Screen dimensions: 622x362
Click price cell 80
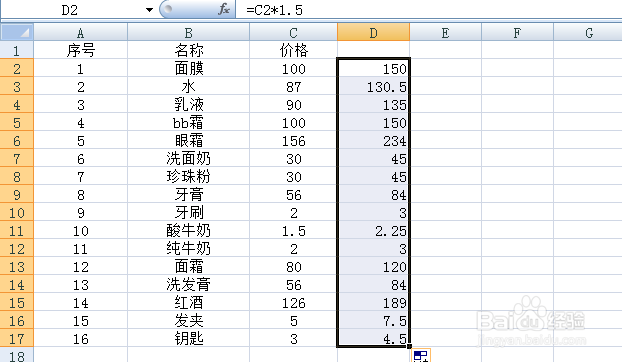(294, 267)
